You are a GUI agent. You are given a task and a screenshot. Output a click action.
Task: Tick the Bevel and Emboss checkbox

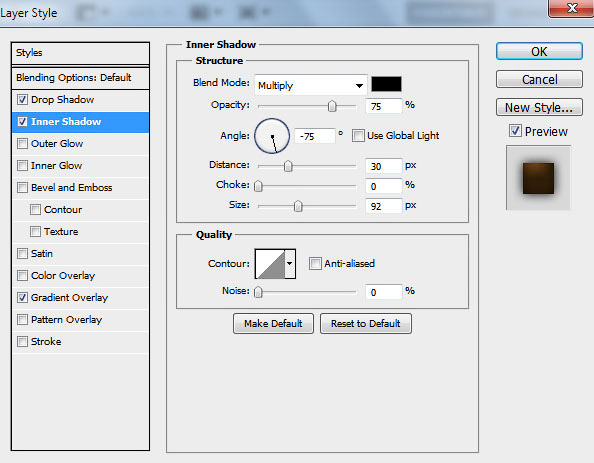pos(22,188)
